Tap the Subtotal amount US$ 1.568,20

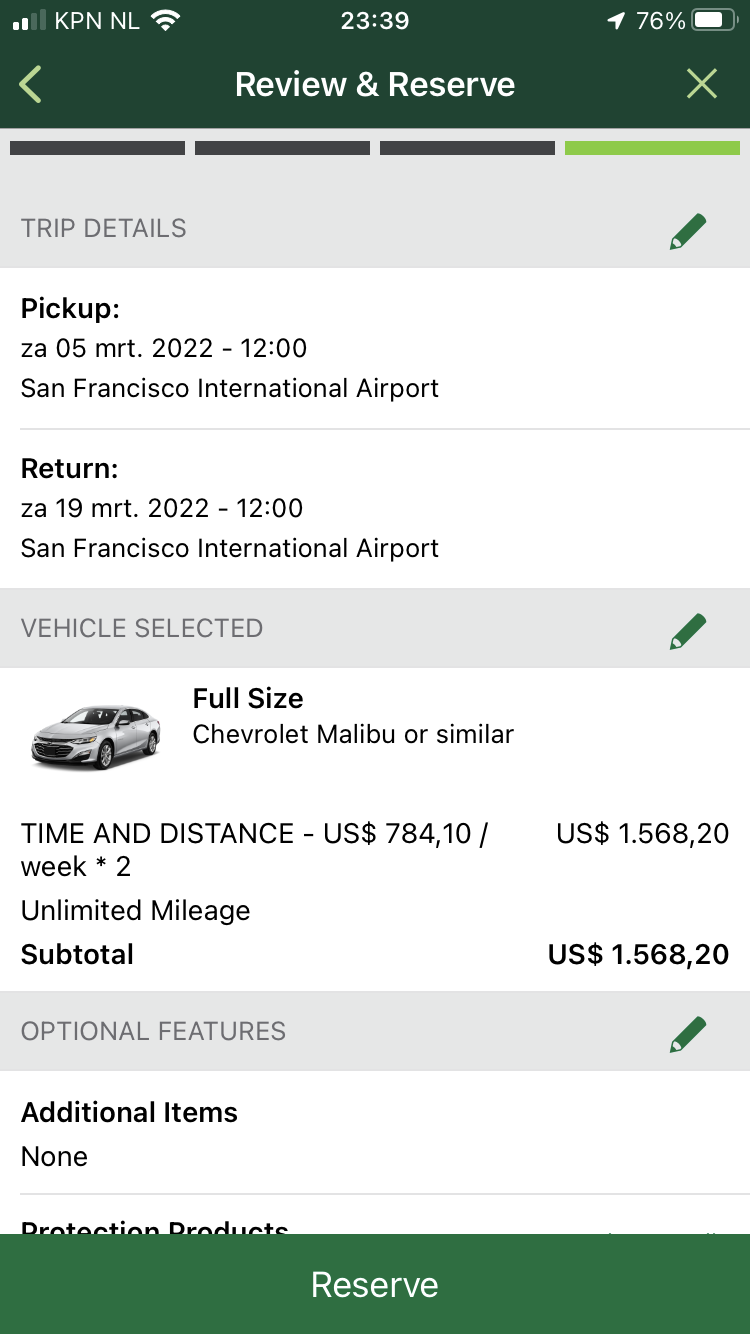(x=638, y=955)
